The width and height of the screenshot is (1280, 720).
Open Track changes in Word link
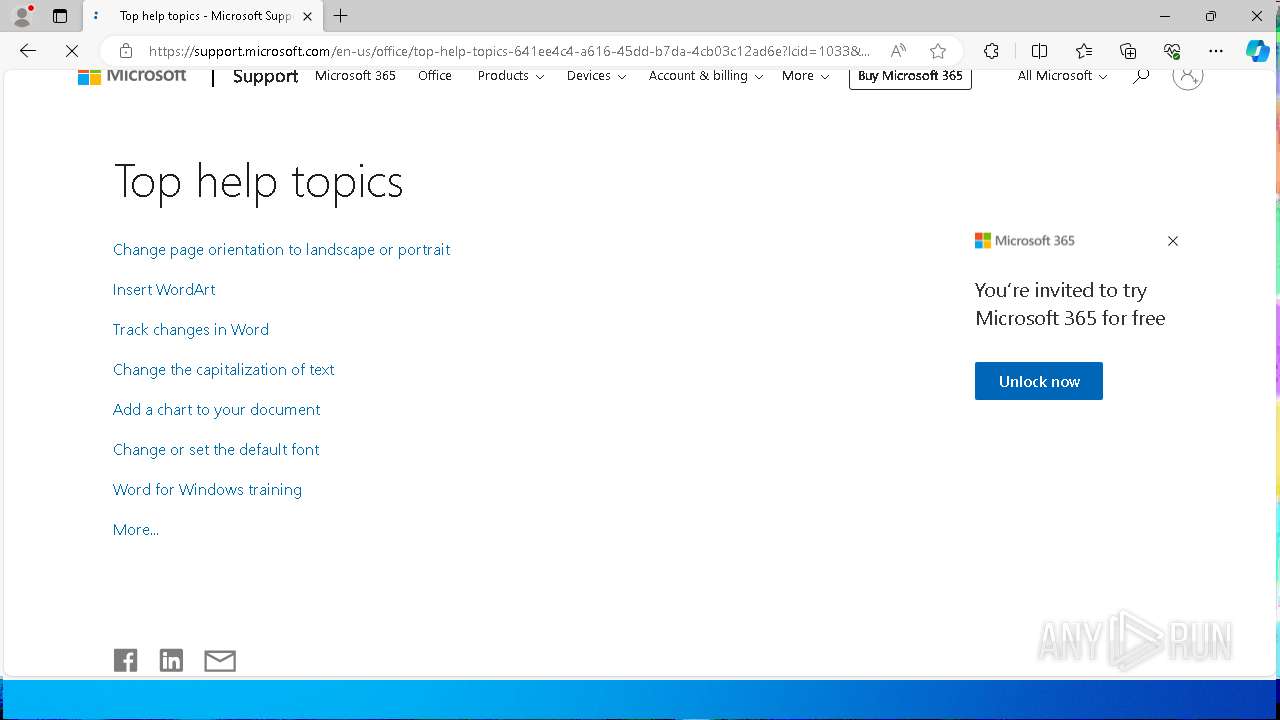(191, 330)
